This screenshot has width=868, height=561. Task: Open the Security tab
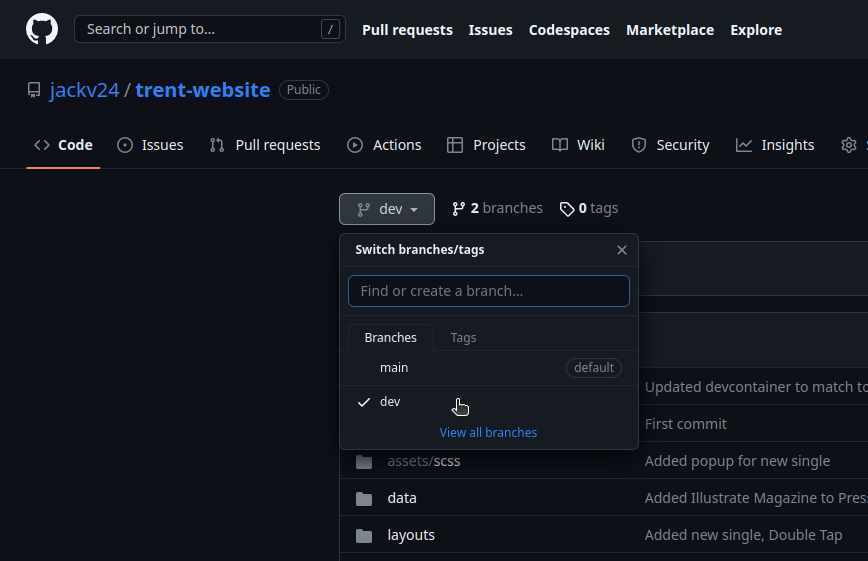(670, 145)
